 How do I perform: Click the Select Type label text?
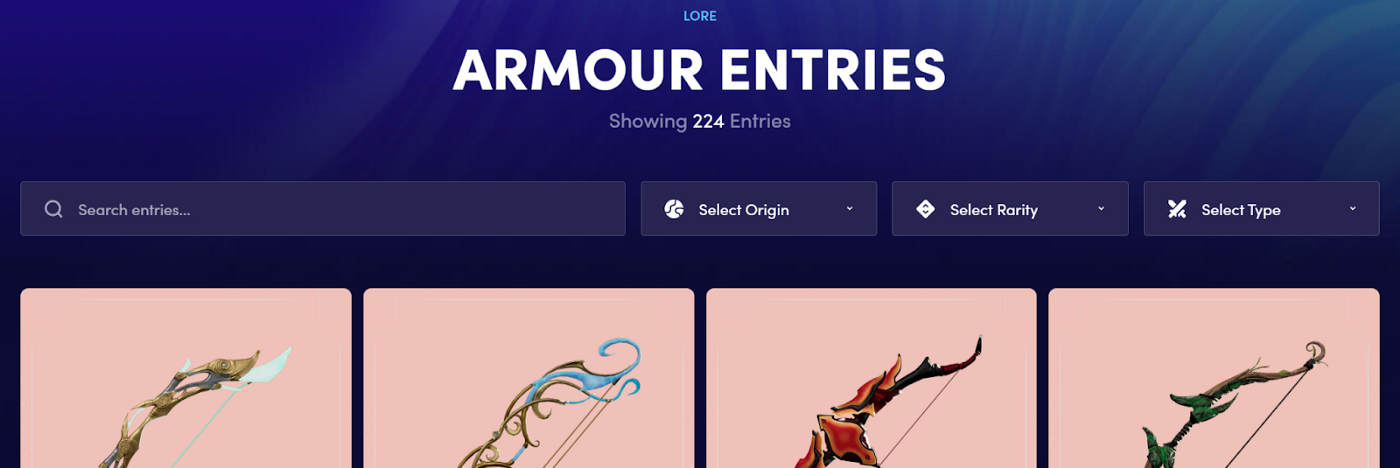click(1241, 210)
